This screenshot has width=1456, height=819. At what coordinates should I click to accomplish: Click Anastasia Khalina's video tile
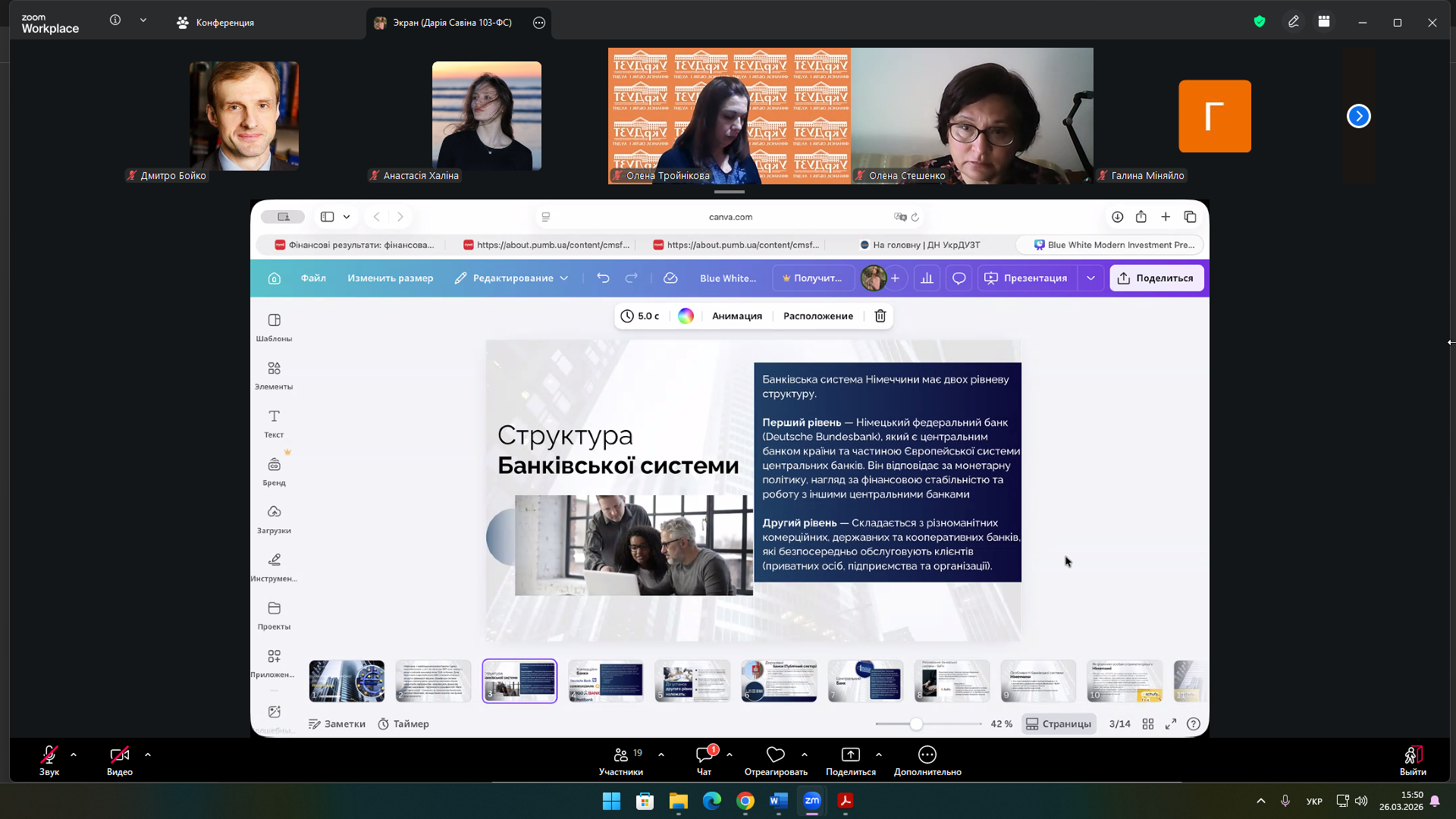pyautogui.click(x=486, y=116)
